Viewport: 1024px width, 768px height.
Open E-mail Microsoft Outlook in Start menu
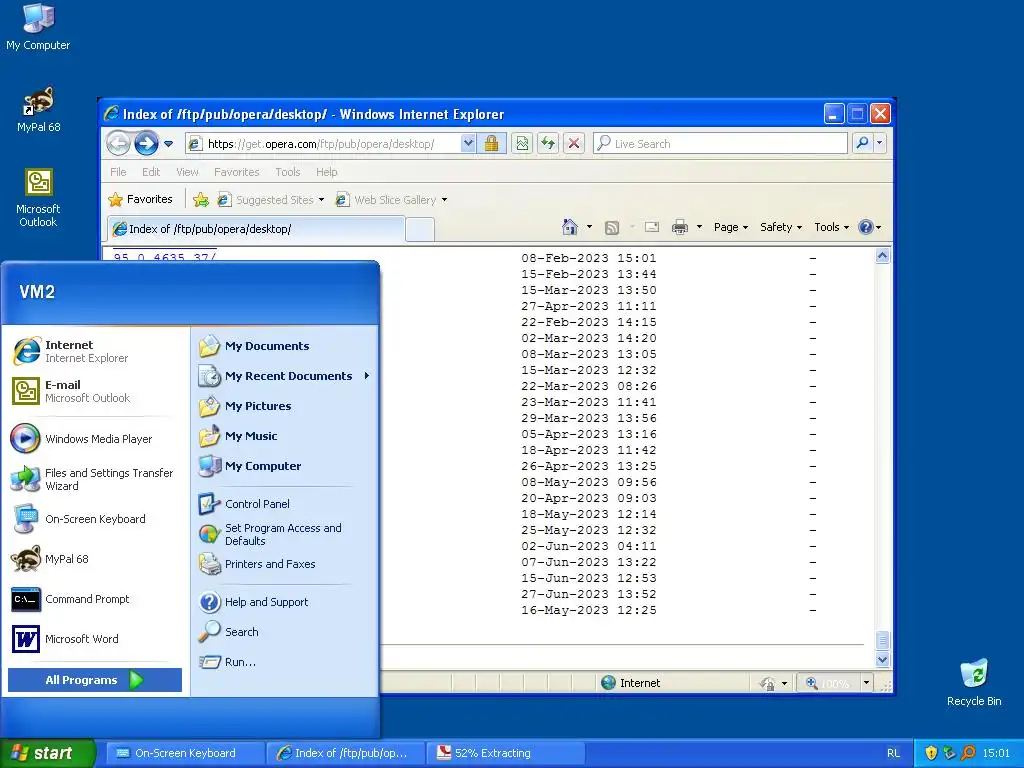[97, 391]
